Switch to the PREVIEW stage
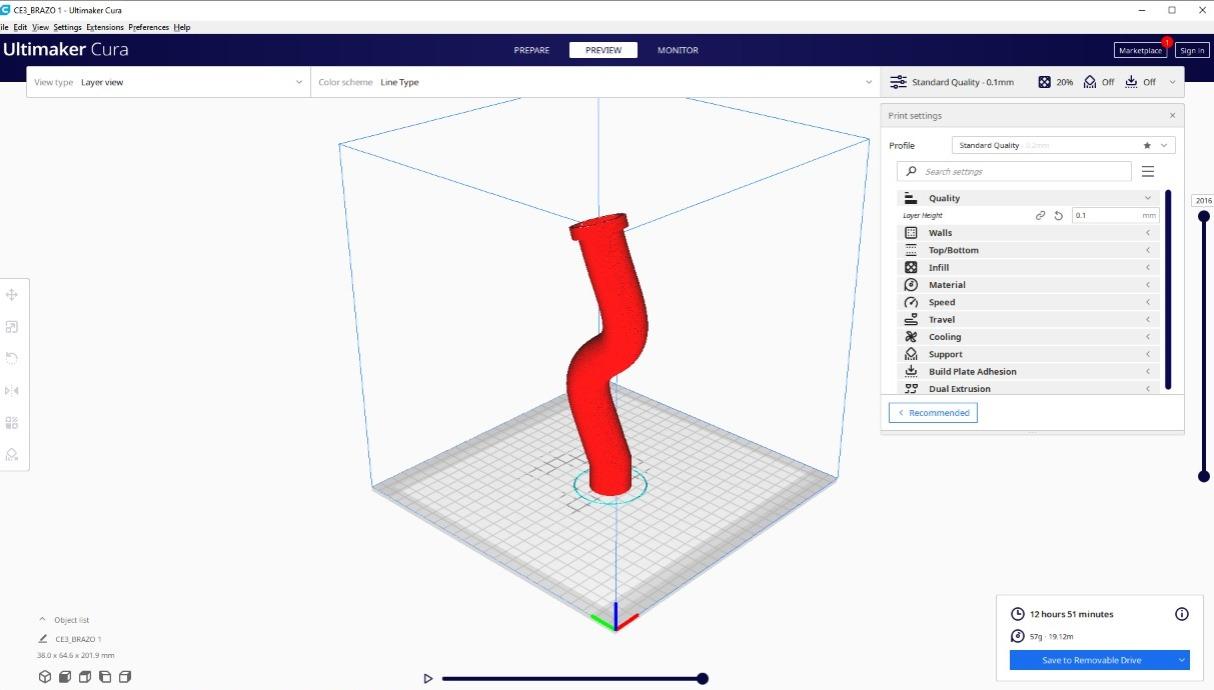The height and width of the screenshot is (690, 1214). [603, 50]
